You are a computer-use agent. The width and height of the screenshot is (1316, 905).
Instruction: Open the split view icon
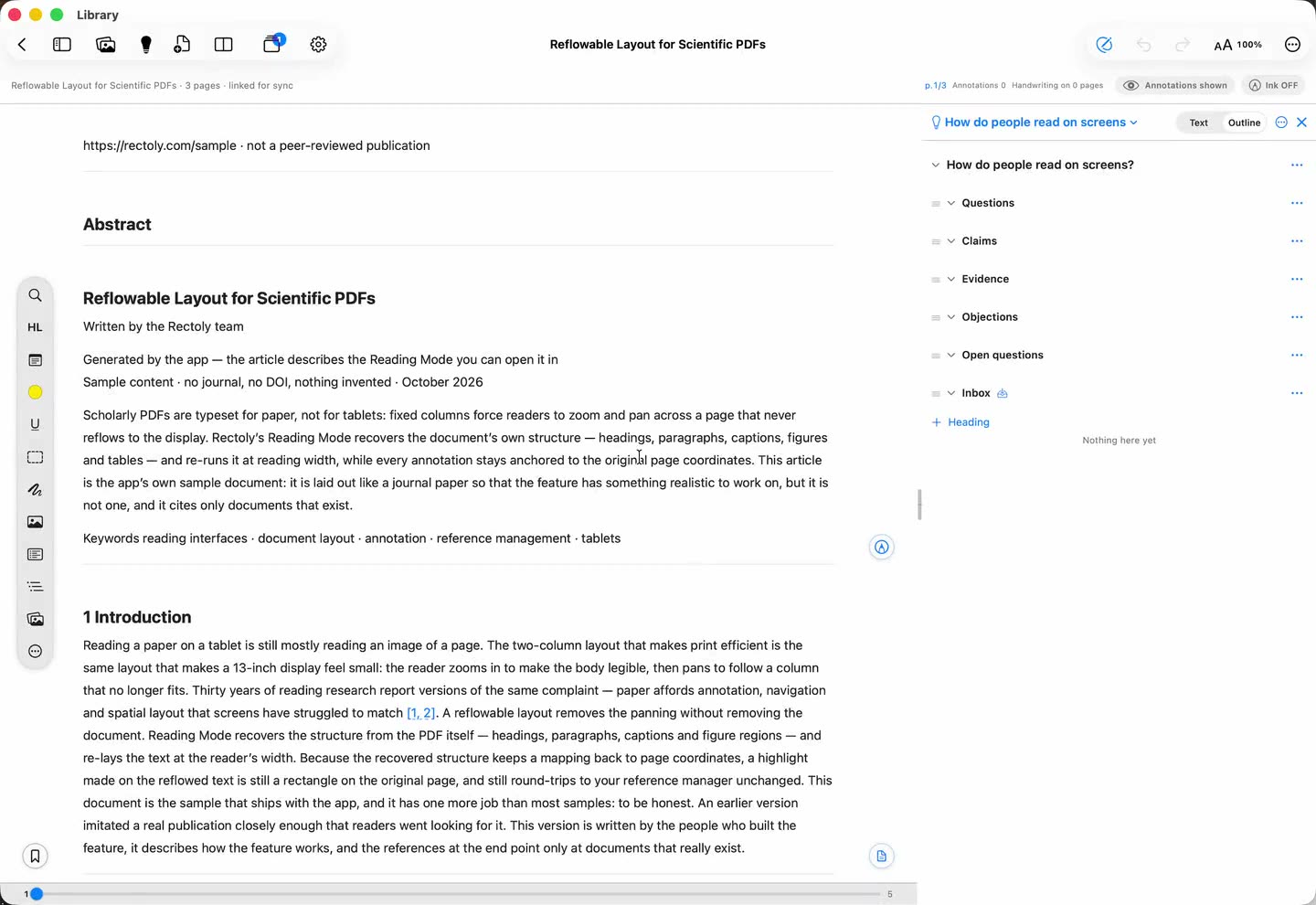[223, 44]
